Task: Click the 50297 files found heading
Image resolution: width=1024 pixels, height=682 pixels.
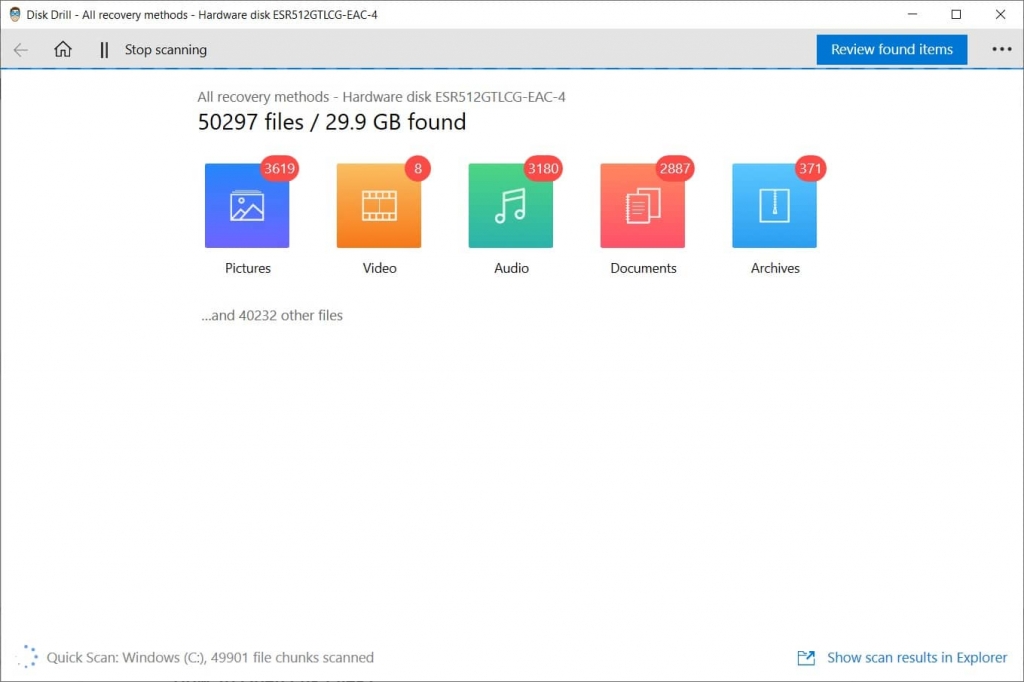Action: pos(331,122)
